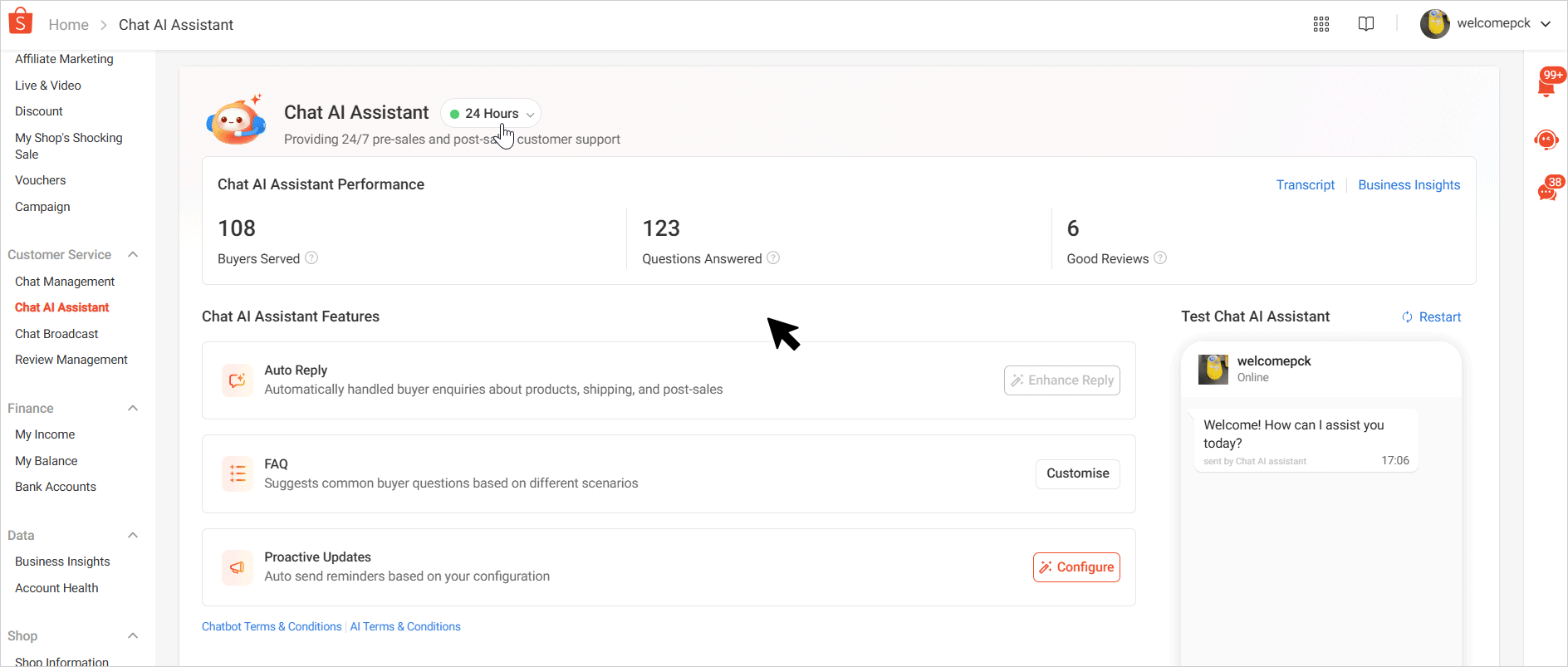Switch to Chat Management in the sidebar
The width and height of the screenshot is (1568, 667).
(64, 282)
